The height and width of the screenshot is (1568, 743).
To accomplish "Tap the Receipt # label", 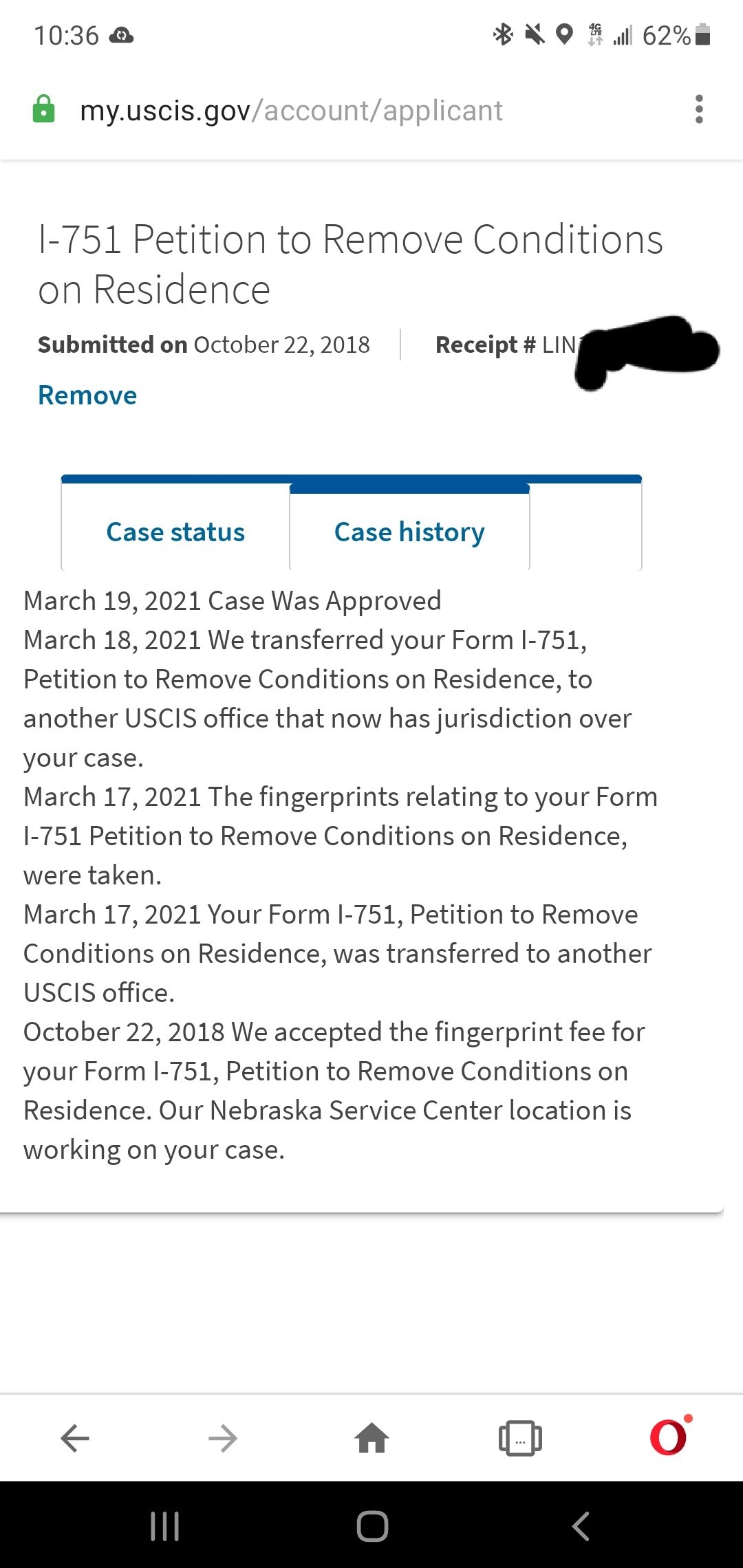I will (x=486, y=345).
